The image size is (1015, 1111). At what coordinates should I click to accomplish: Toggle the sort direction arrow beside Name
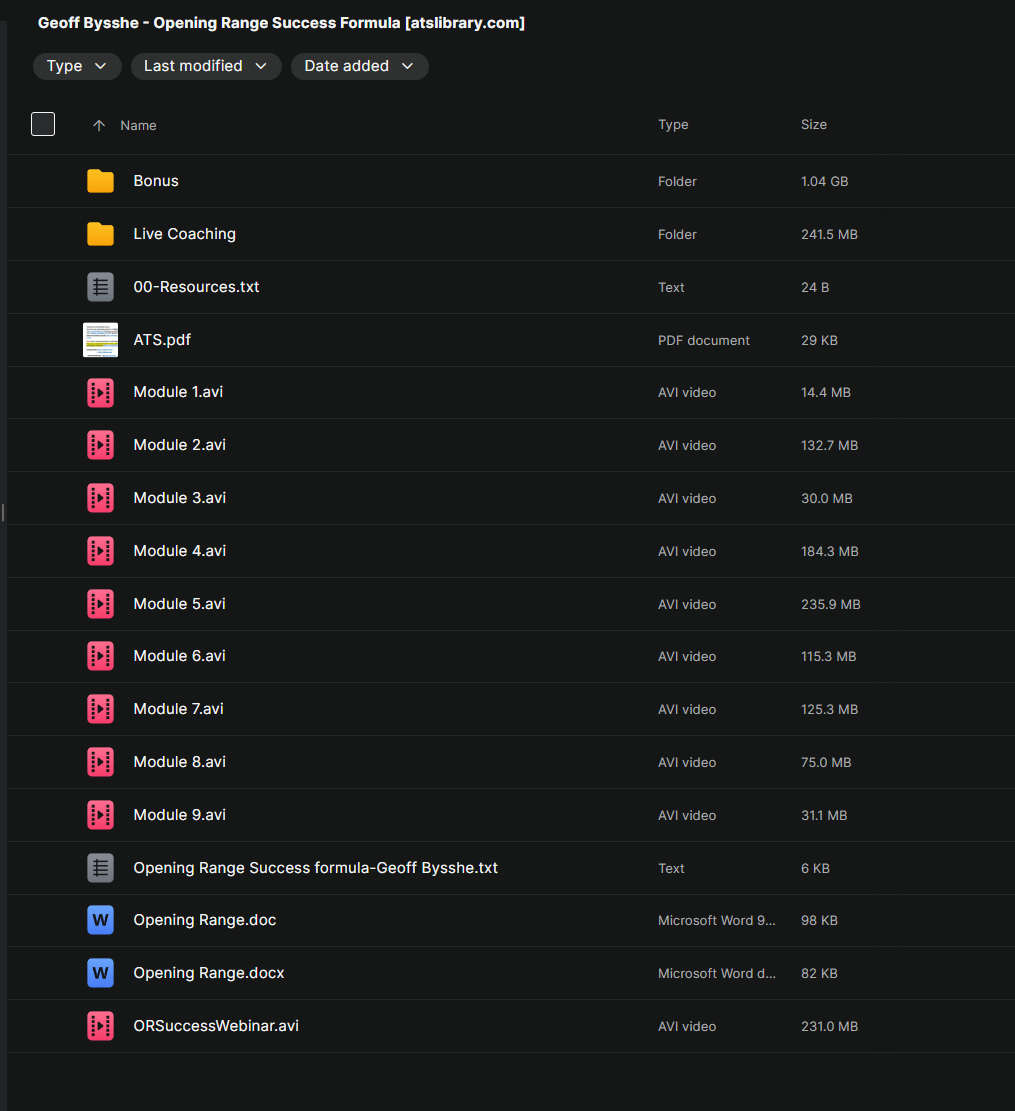98,125
